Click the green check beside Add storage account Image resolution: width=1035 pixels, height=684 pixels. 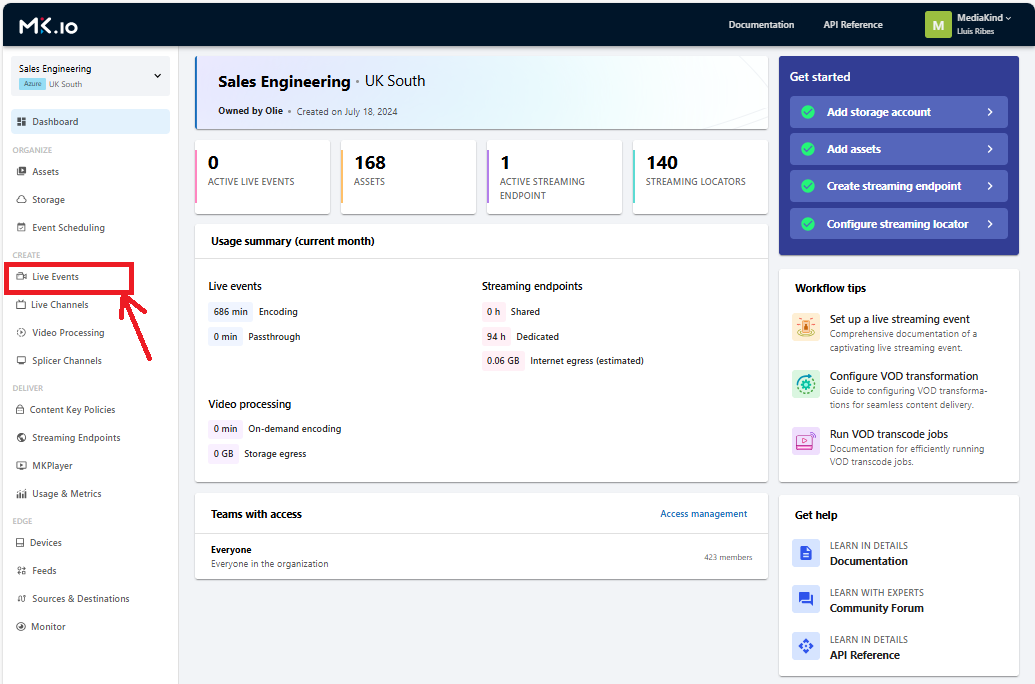click(808, 112)
